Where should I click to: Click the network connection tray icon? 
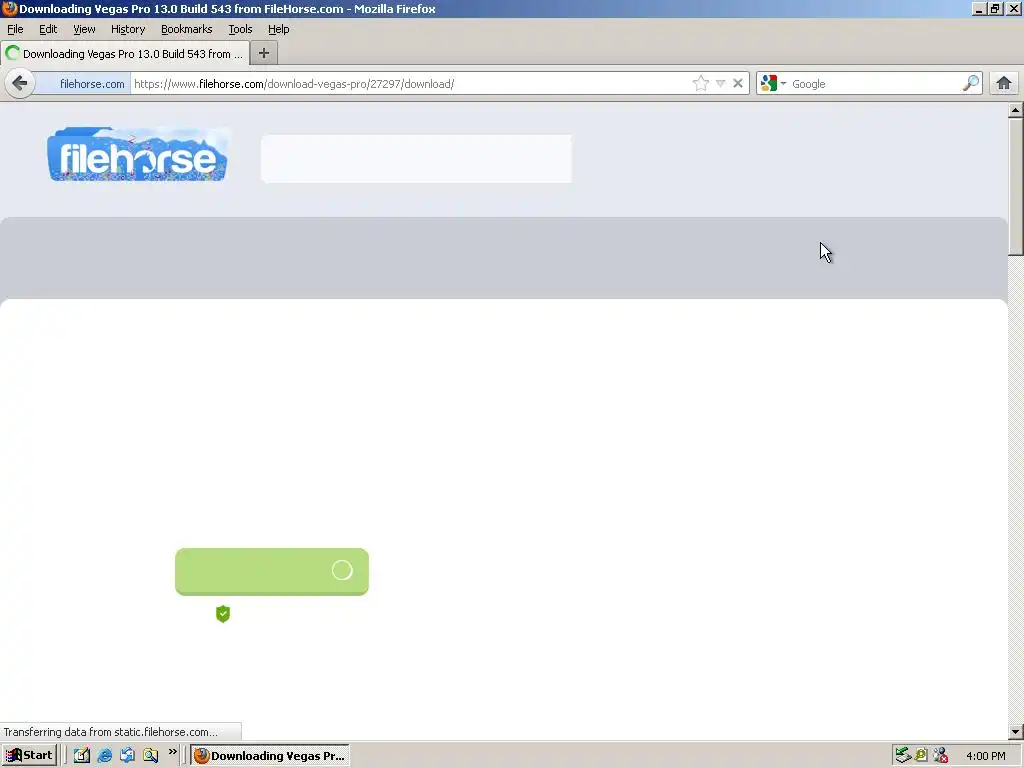940,756
